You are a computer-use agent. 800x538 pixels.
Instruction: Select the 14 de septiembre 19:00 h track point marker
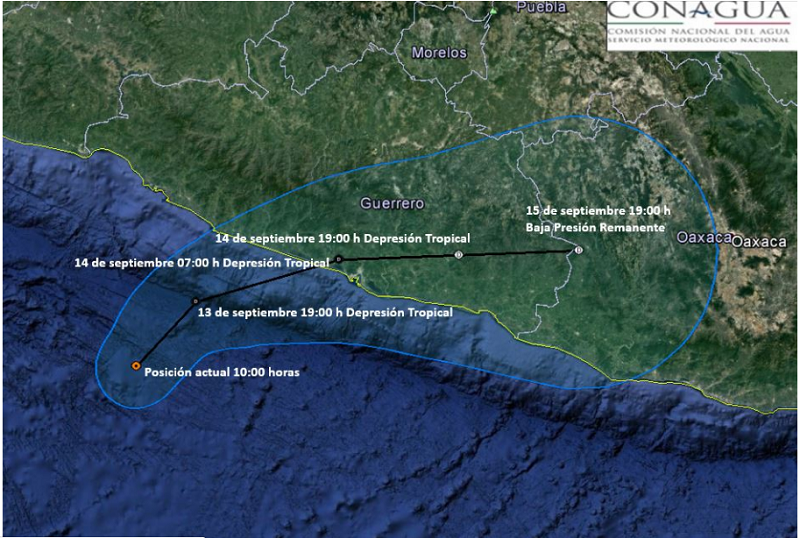click(x=458, y=254)
